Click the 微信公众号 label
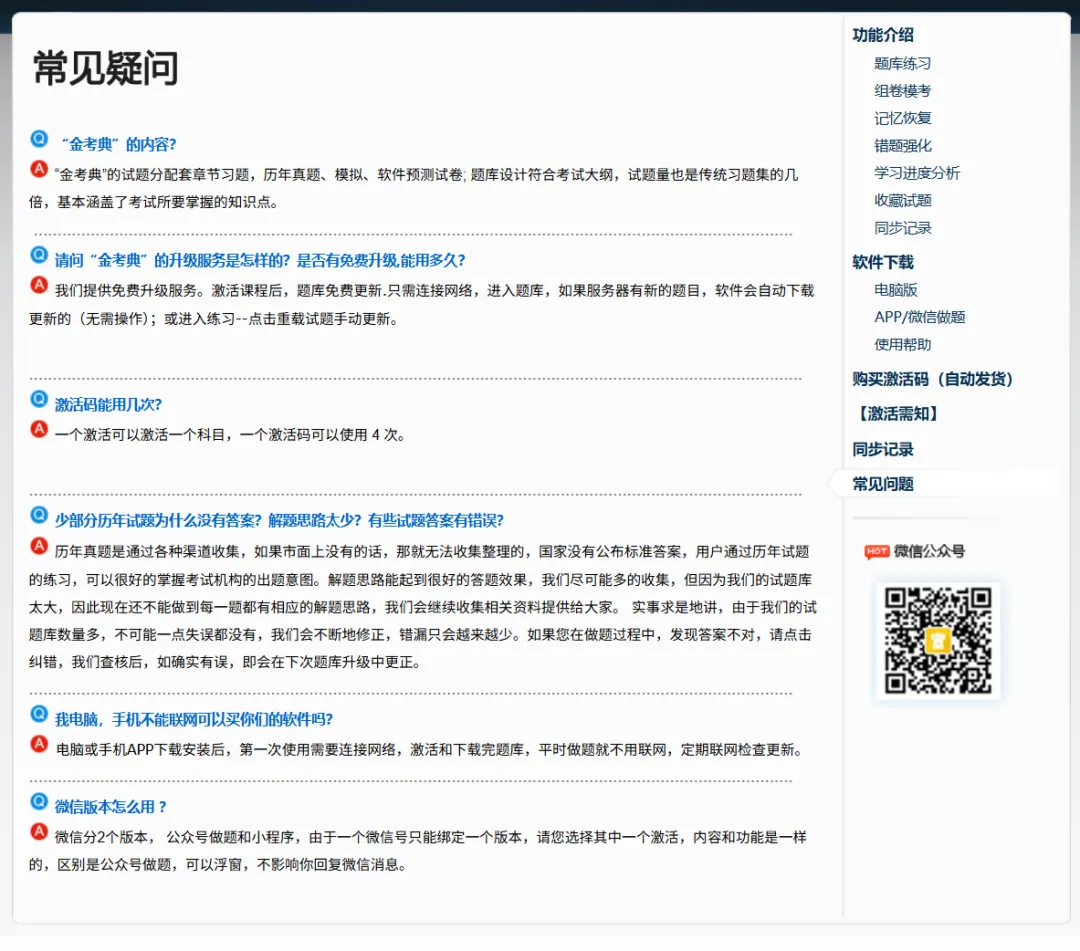1080x951 pixels. tap(929, 552)
